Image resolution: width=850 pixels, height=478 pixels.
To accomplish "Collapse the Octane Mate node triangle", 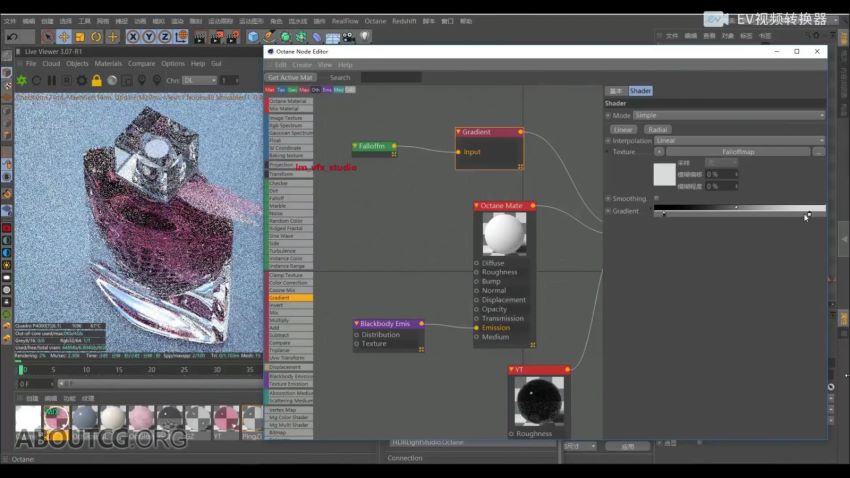I will tap(476, 206).
